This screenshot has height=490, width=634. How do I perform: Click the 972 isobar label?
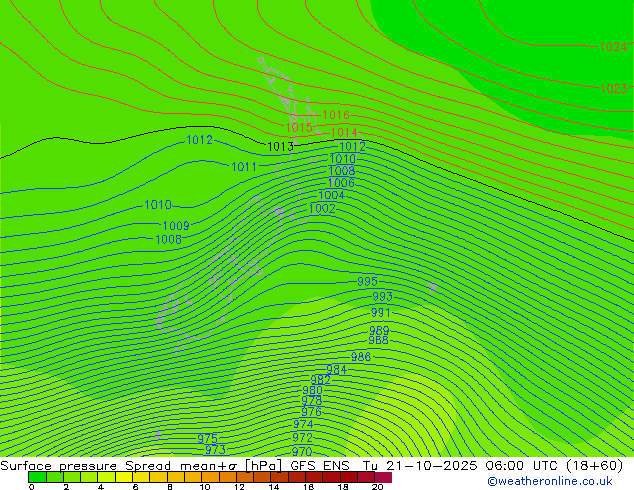(302, 437)
